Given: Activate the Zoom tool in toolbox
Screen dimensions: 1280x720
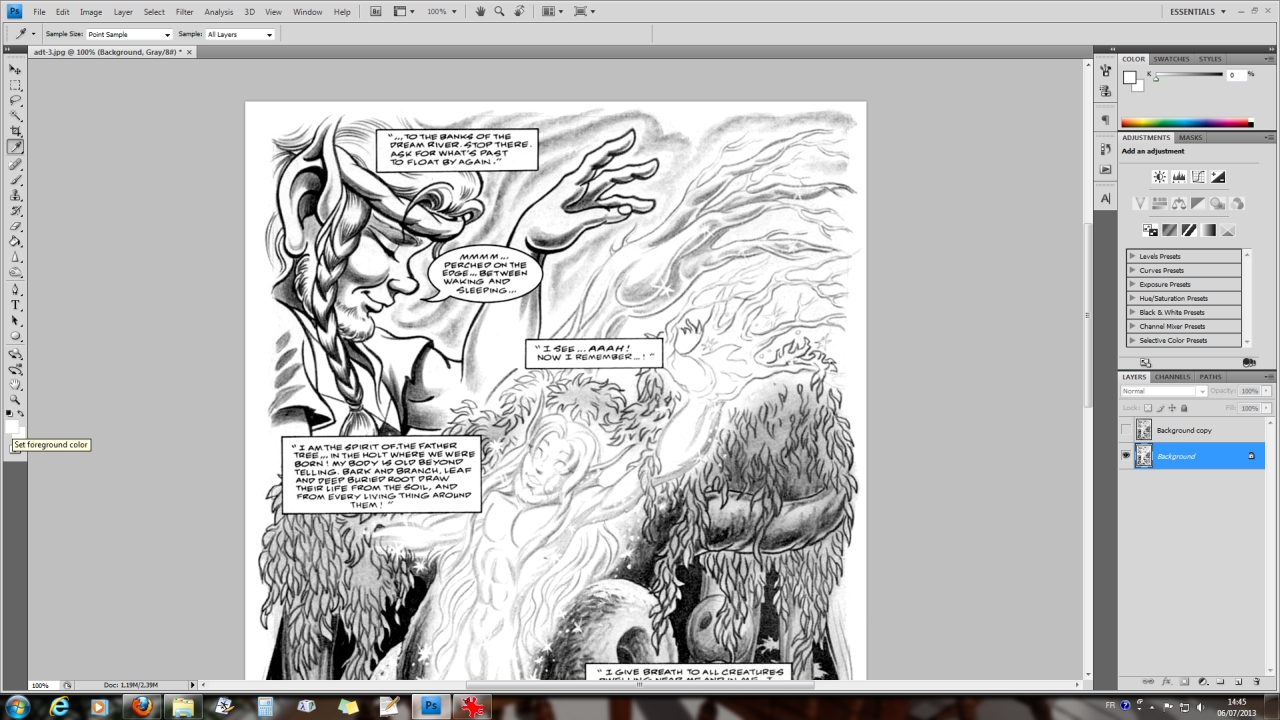Looking at the screenshot, I should (x=16, y=399).
